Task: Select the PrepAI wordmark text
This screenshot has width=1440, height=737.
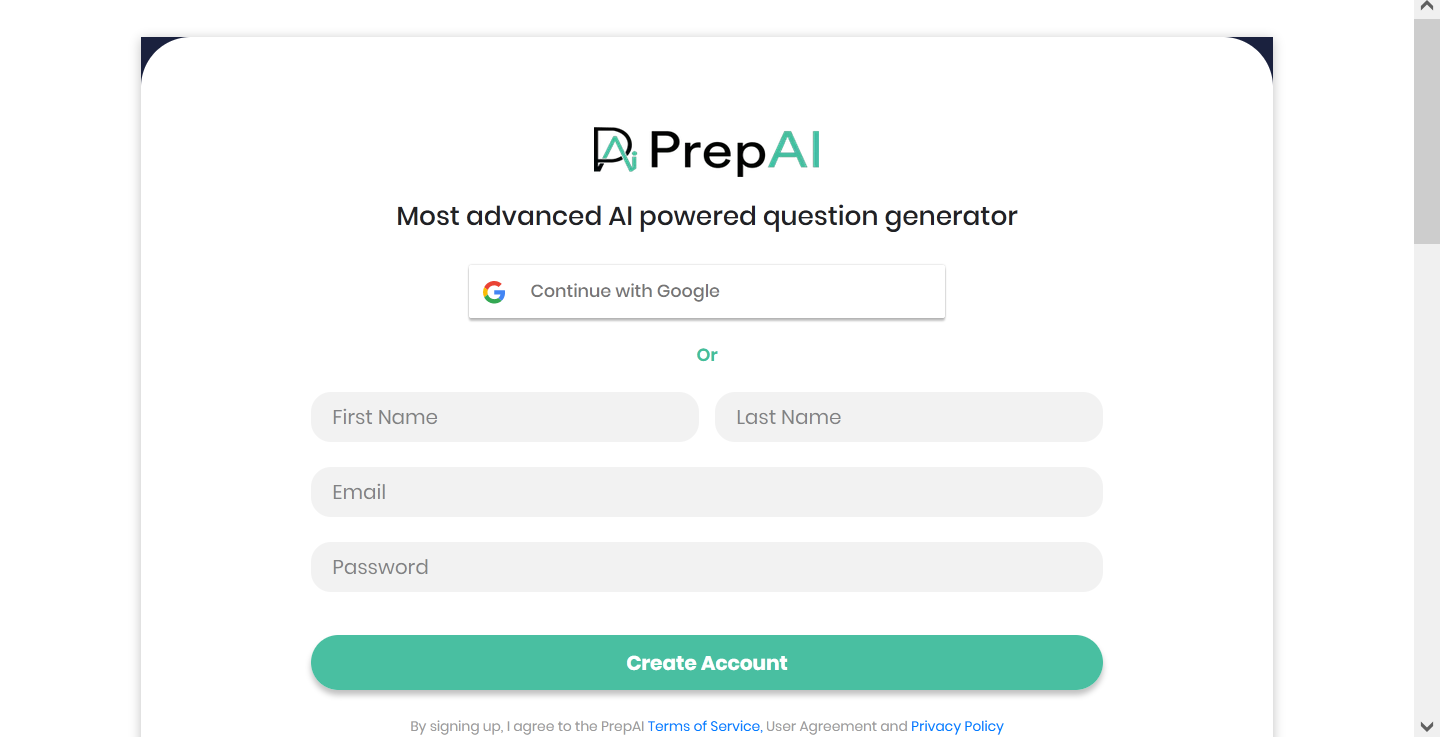Action: (733, 150)
